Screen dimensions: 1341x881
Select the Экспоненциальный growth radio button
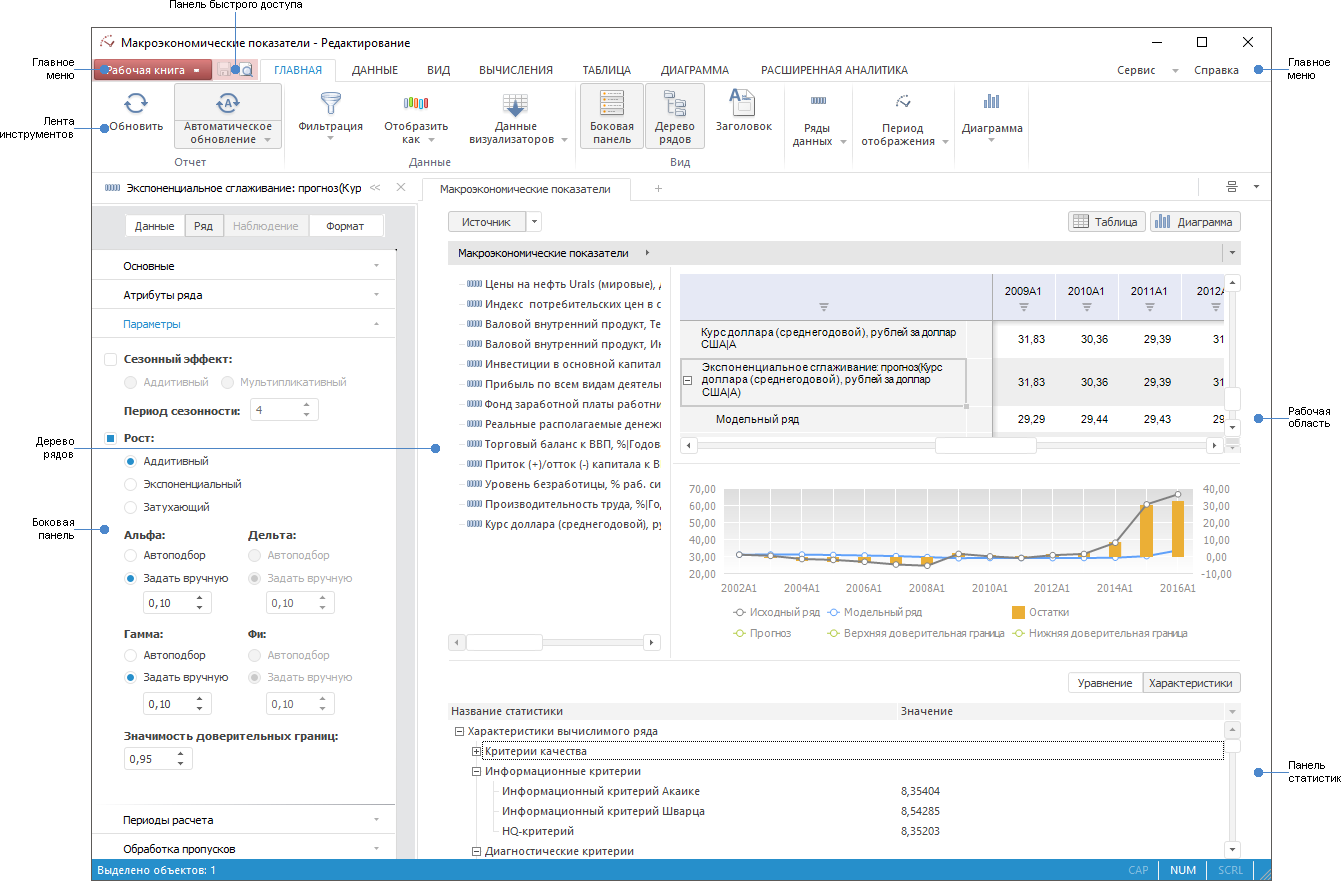tap(130, 484)
